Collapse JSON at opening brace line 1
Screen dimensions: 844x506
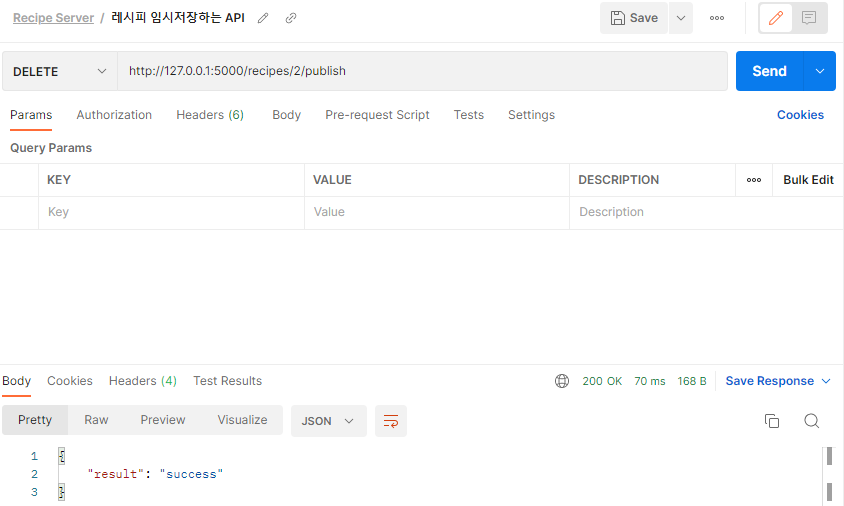coord(62,456)
